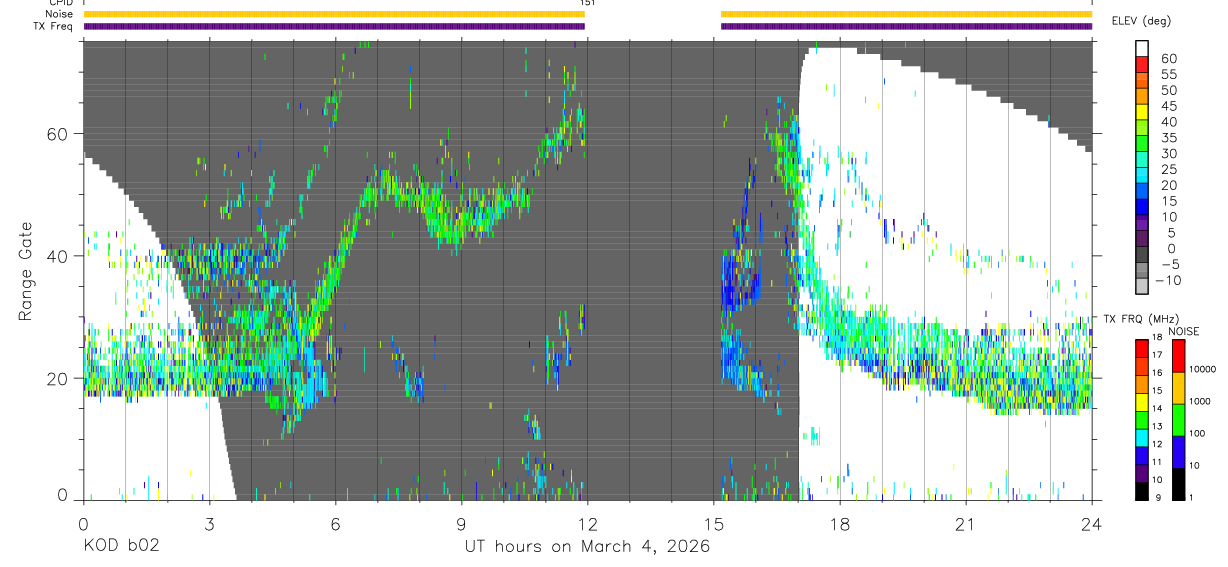Screen dimensions: 1228x567
Task: Pick the black bottom swatch in TX FRQ legend
Action: point(1143,491)
